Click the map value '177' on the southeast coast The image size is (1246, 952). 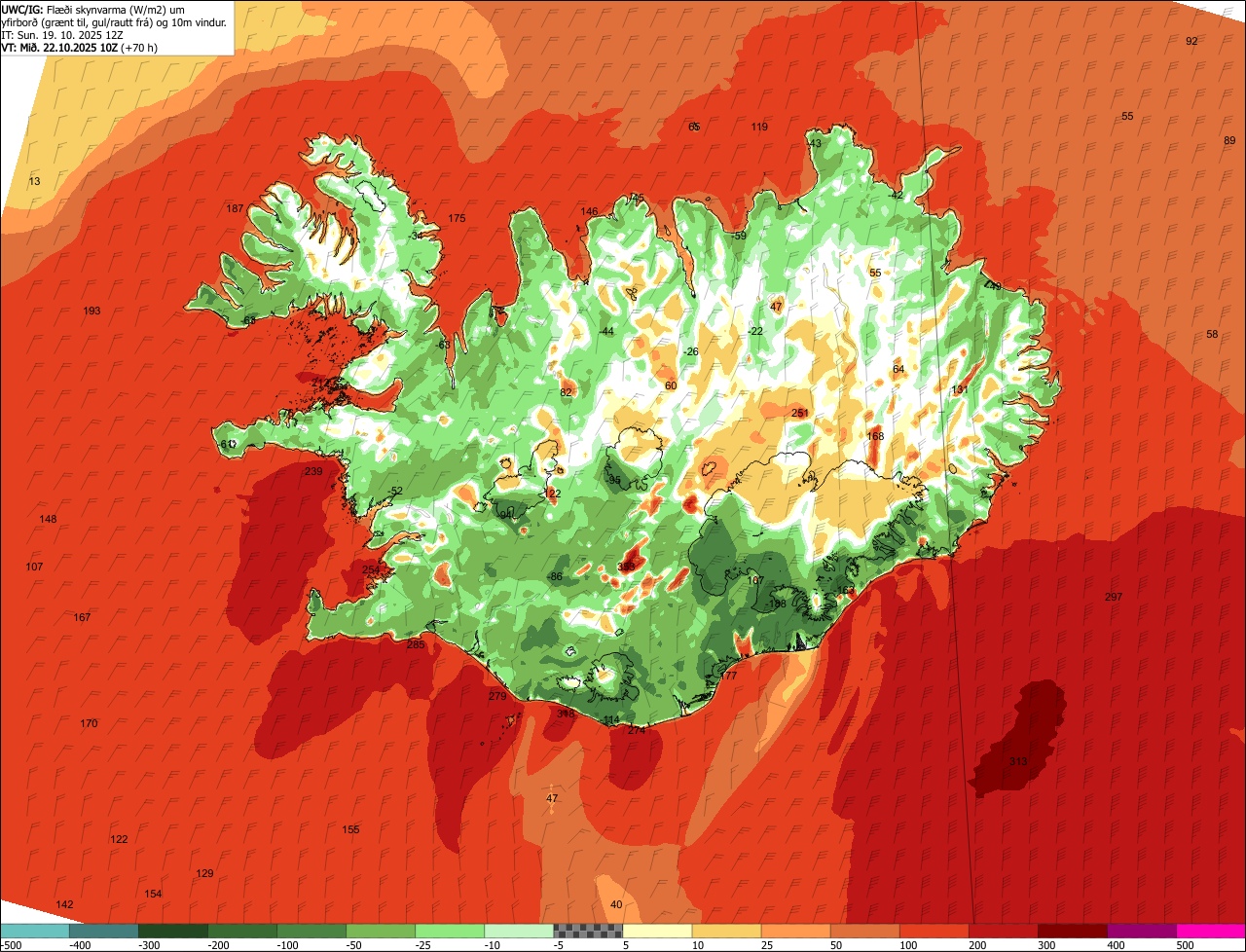point(728,675)
